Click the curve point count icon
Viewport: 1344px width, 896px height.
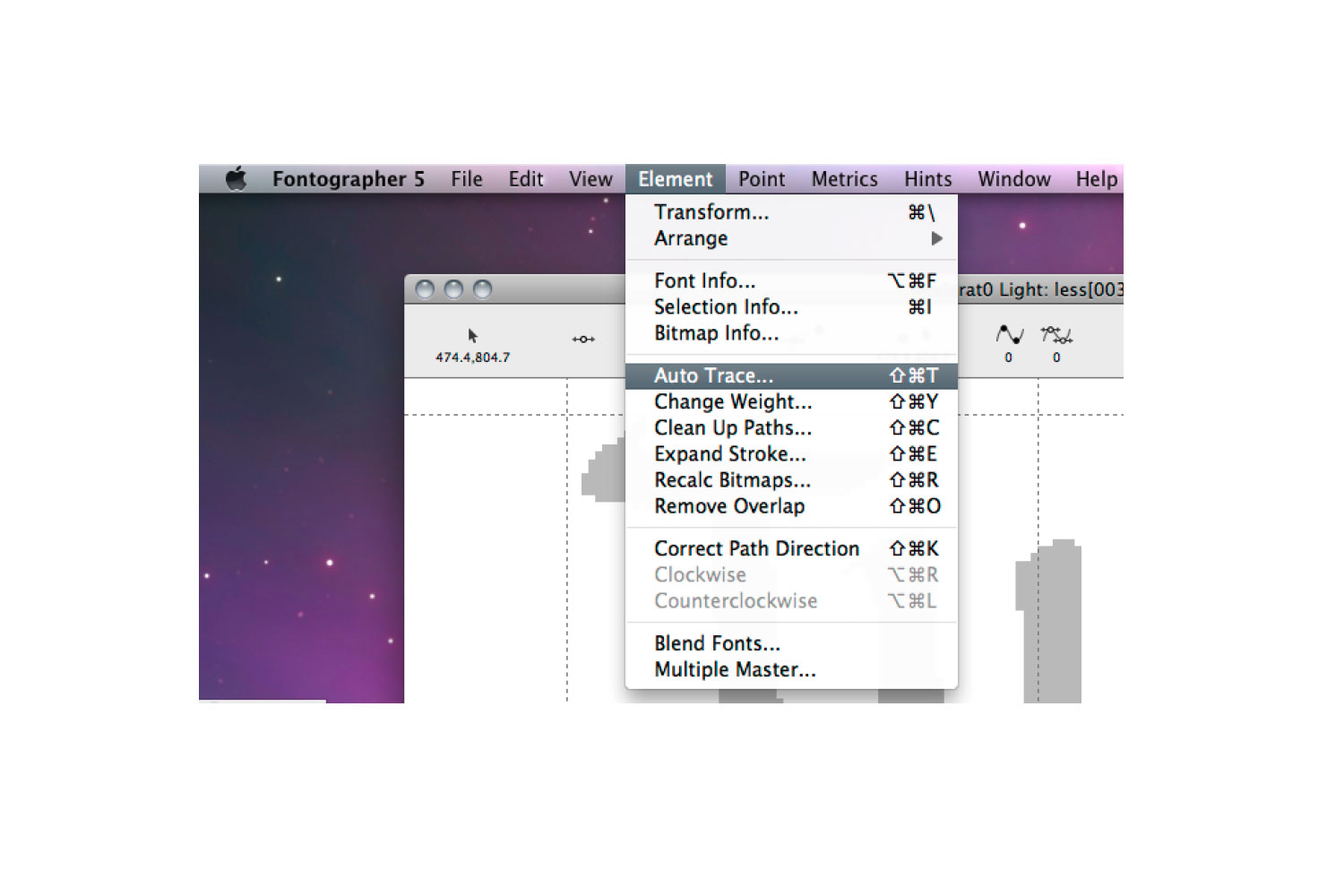(1010, 335)
